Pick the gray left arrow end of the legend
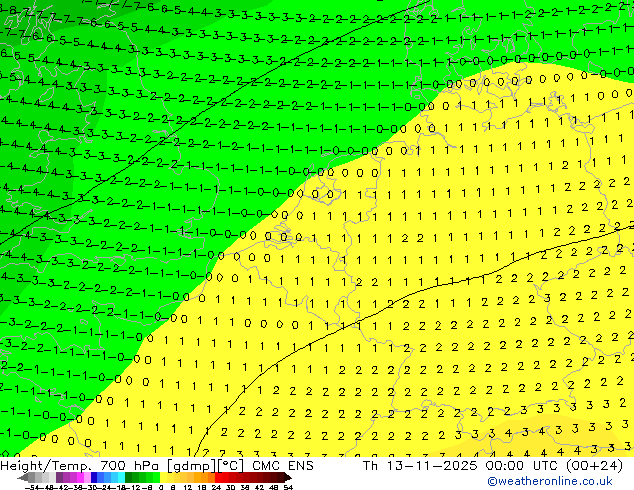Image resolution: width=634 pixels, height=490 pixels. [23, 478]
